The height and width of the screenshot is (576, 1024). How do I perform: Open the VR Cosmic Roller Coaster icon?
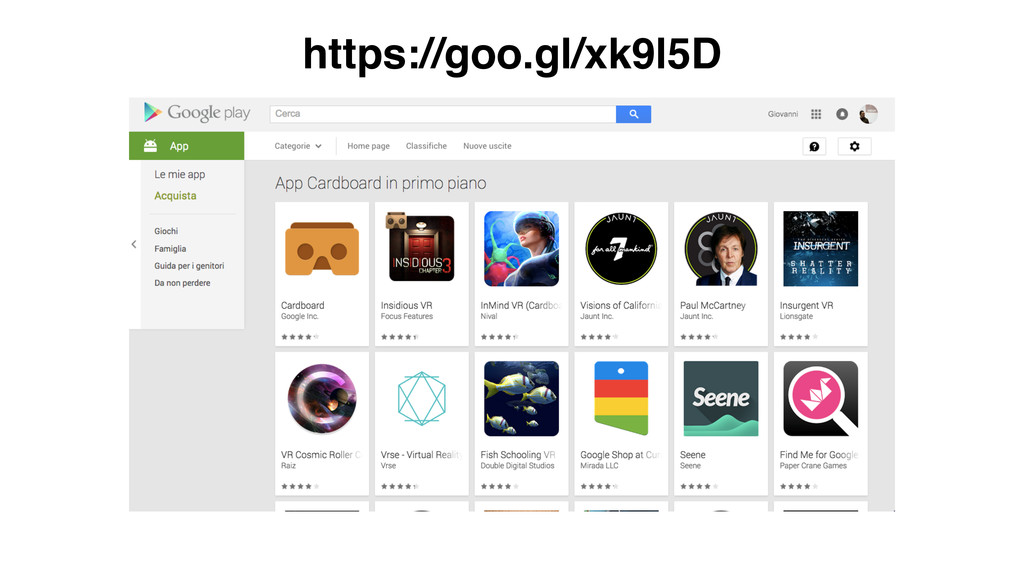click(322, 398)
